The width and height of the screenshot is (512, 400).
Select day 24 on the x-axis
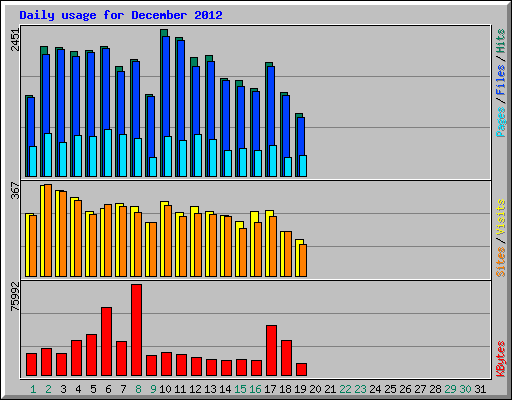[x=375, y=389]
